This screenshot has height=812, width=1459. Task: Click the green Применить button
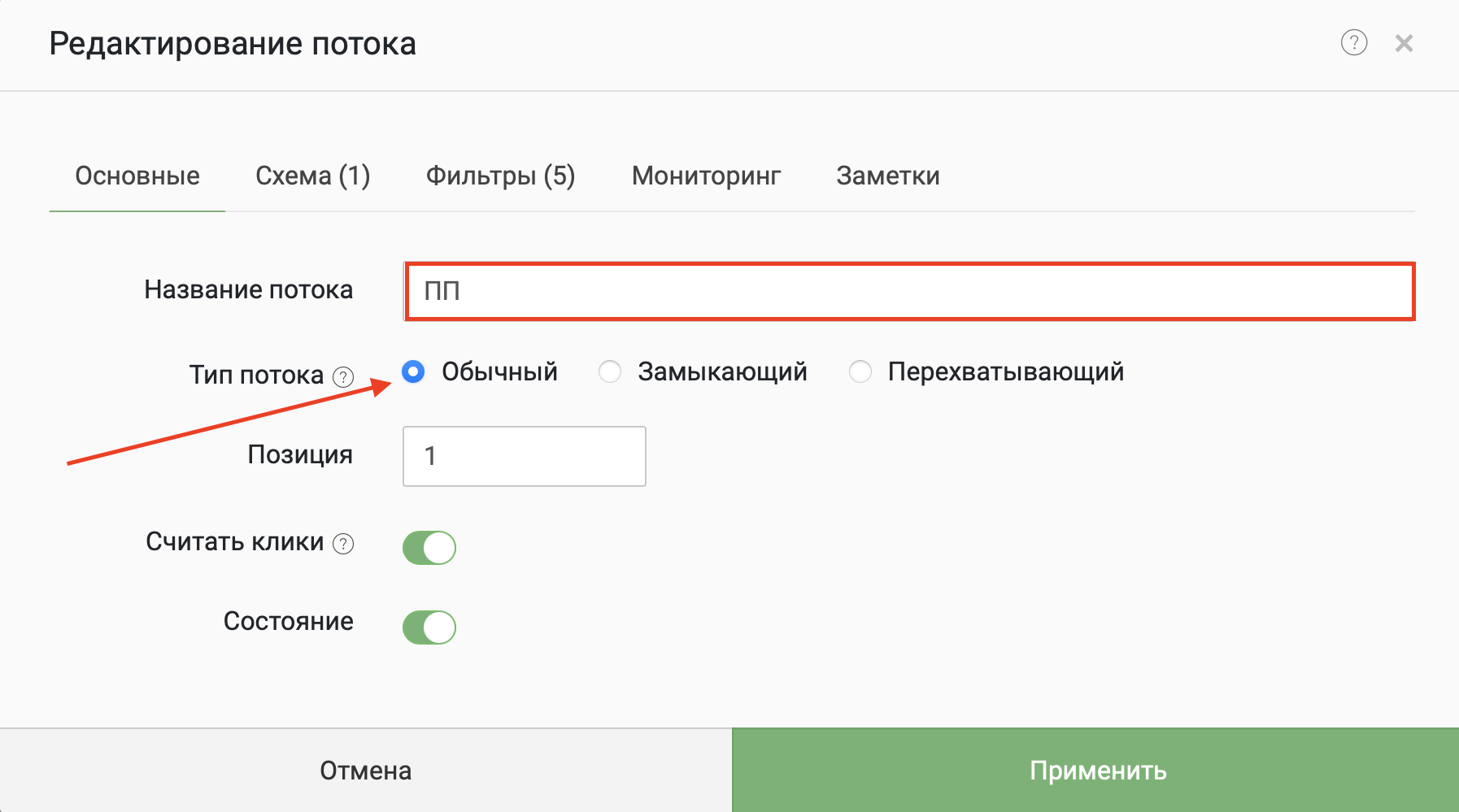pos(1095,771)
